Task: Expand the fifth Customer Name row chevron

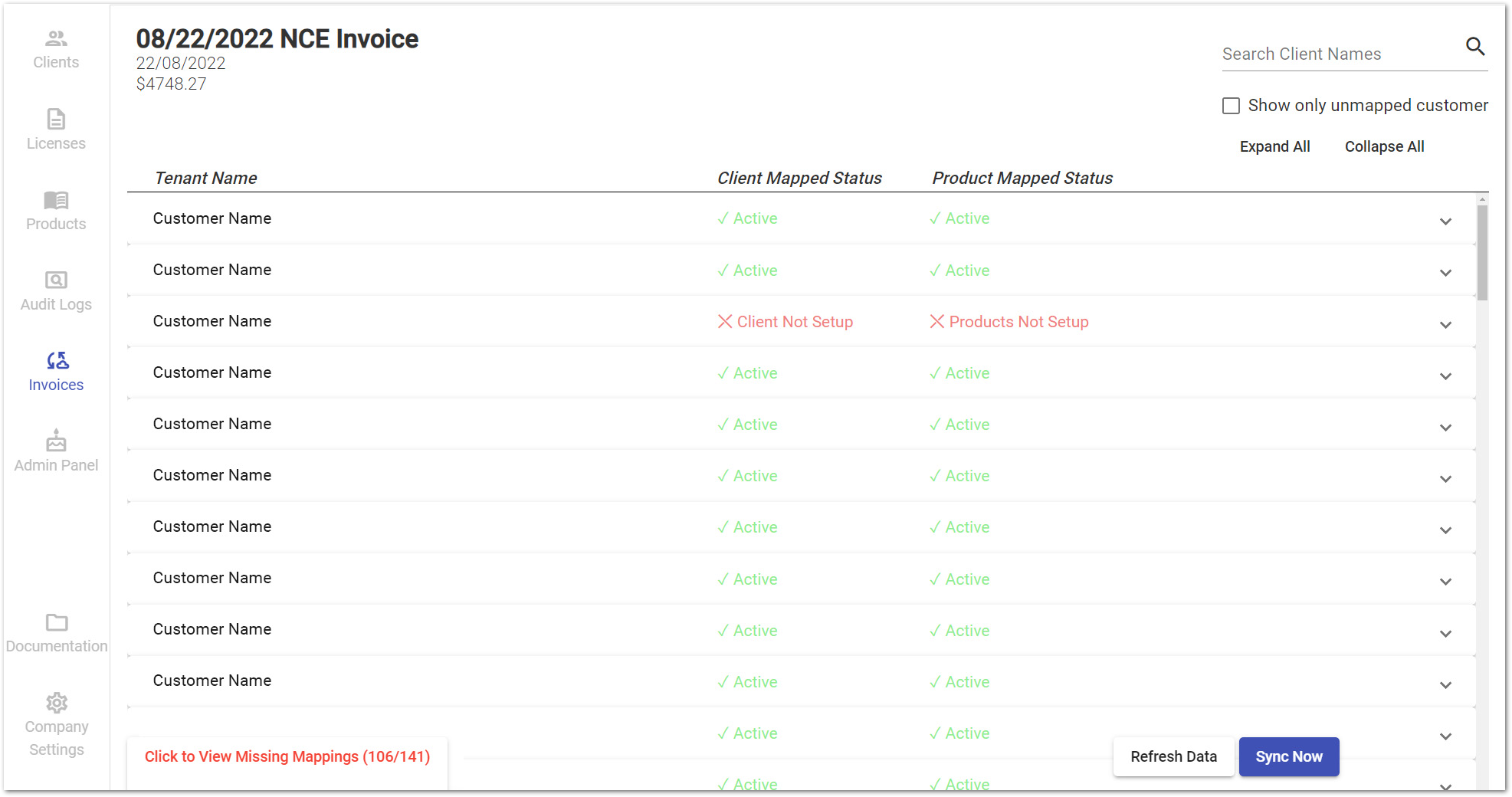Action: (x=1445, y=428)
